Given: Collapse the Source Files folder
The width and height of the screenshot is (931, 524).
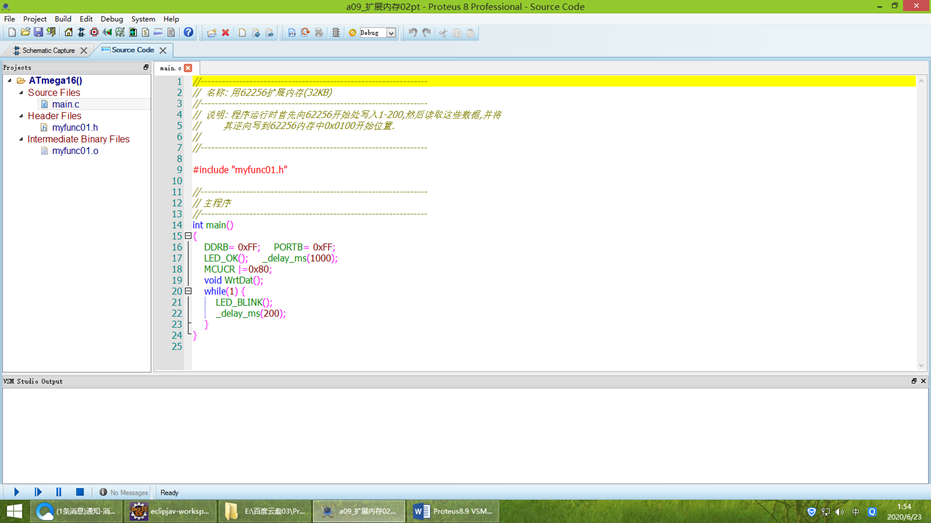Looking at the screenshot, I should coord(21,93).
